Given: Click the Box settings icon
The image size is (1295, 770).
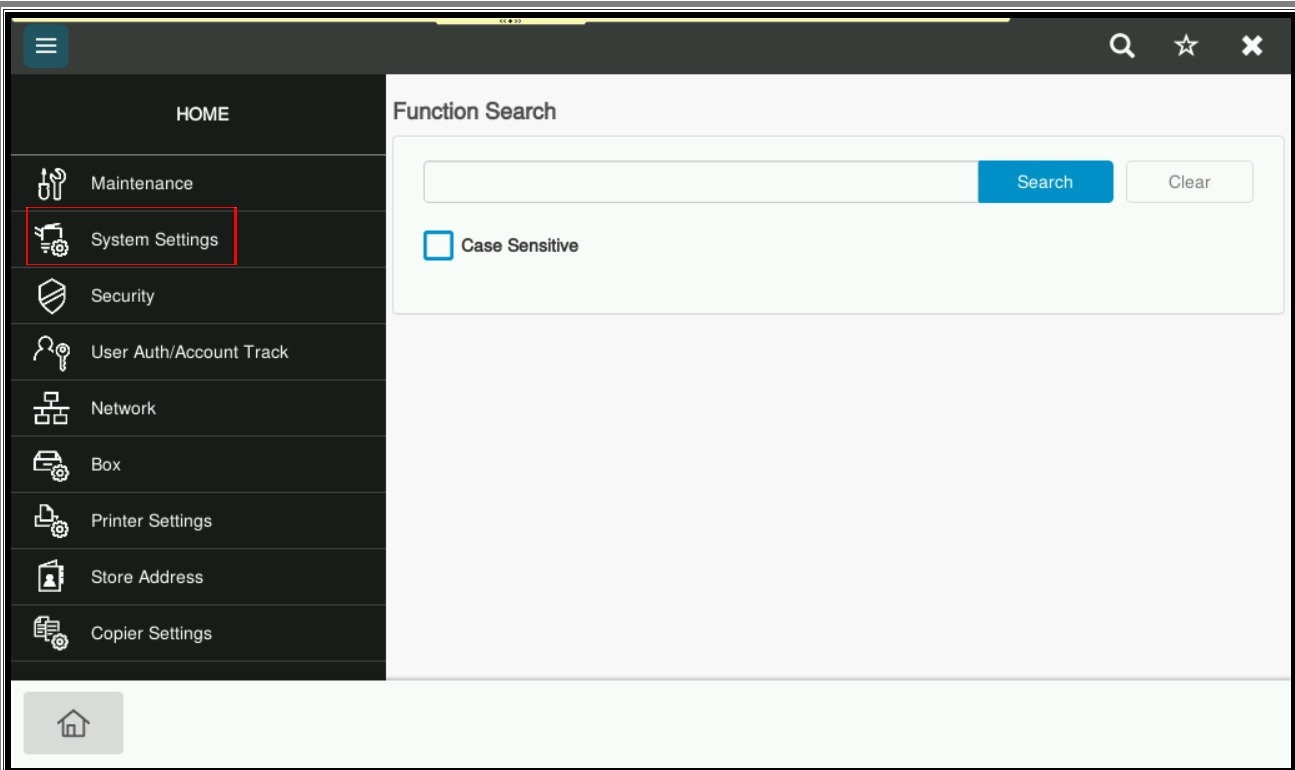Looking at the screenshot, I should [x=50, y=465].
